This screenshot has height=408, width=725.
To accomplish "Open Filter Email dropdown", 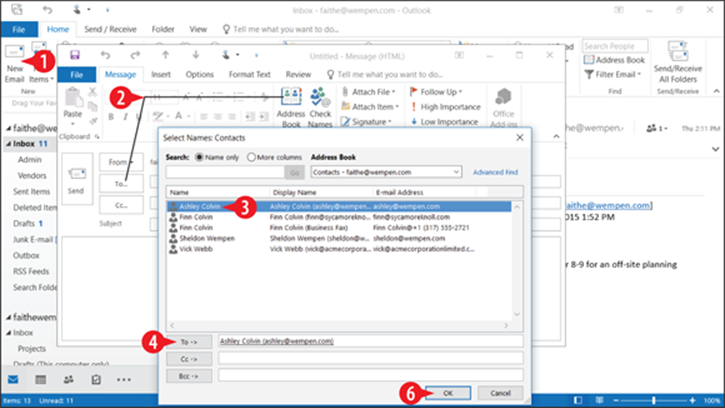I will 613,74.
